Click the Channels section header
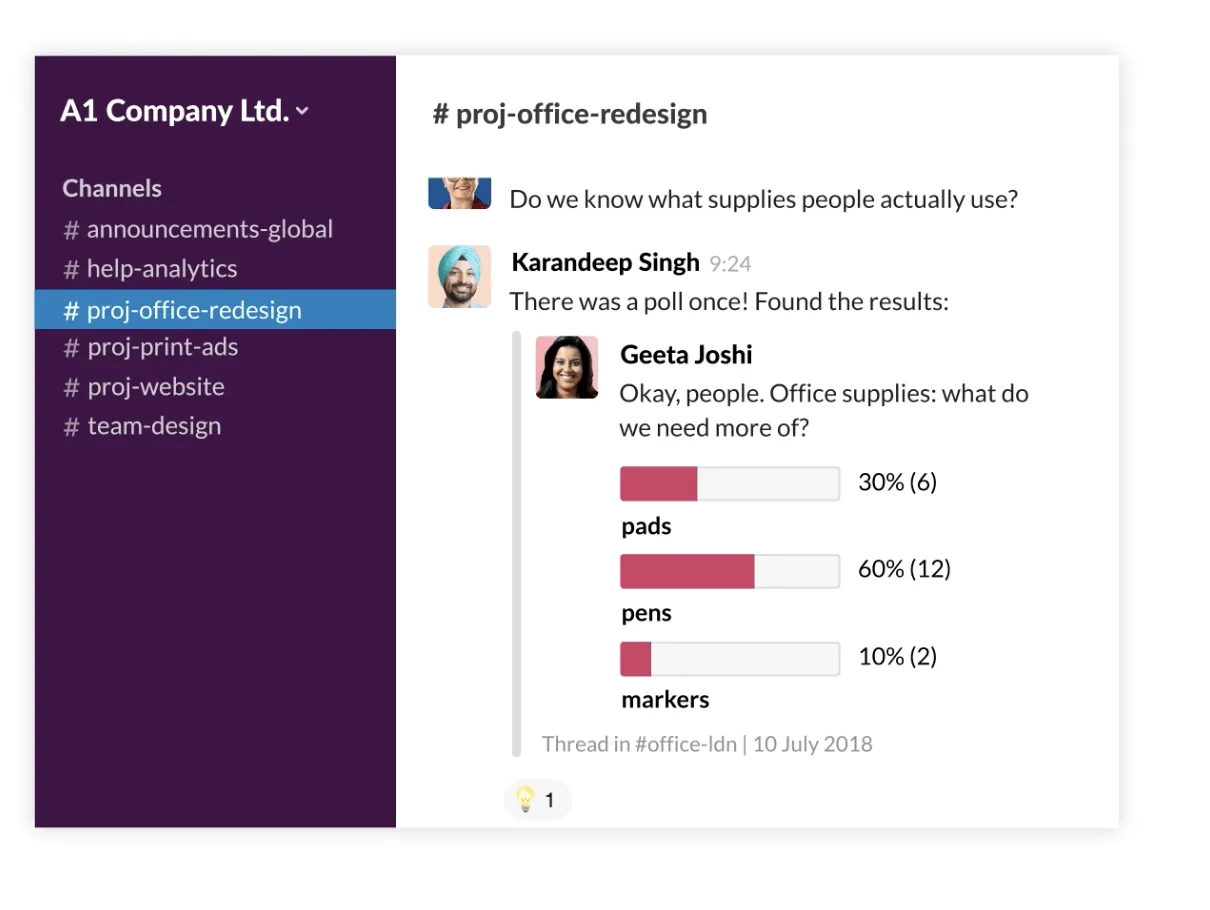 click(112, 188)
